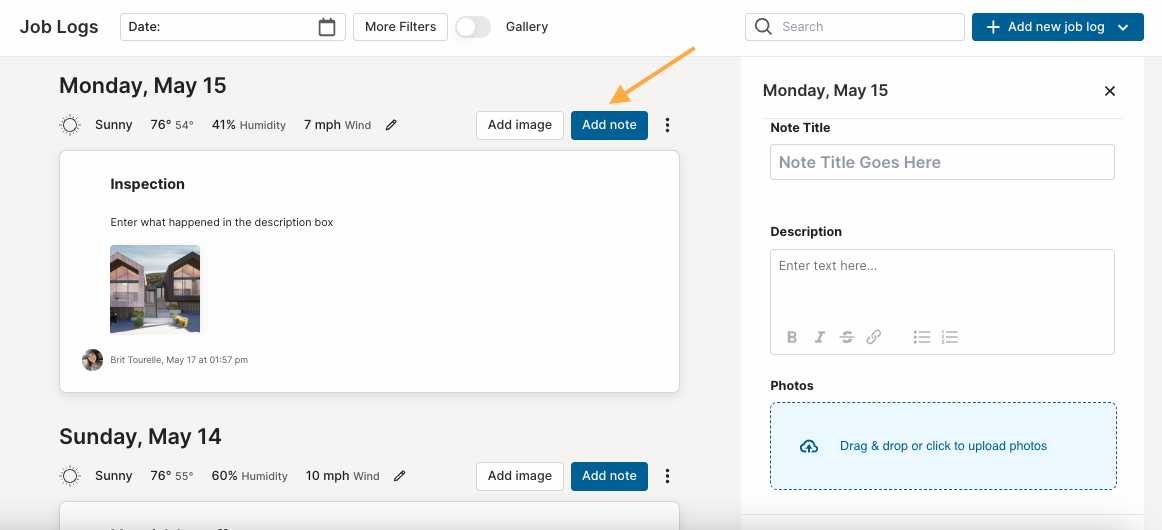Open Add new job log dropdown arrow
Image resolution: width=1162 pixels, height=530 pixels.
(x=1123, y=27)
